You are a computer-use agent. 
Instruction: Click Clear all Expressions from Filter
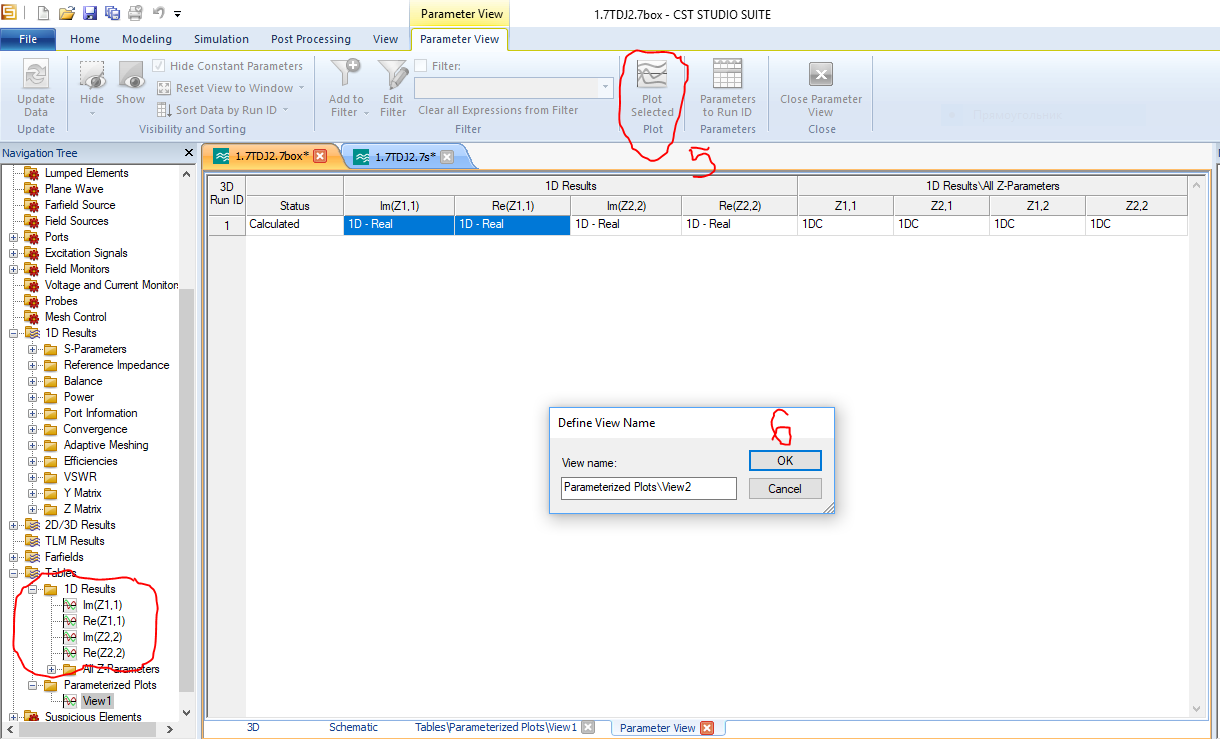point(498,110)
